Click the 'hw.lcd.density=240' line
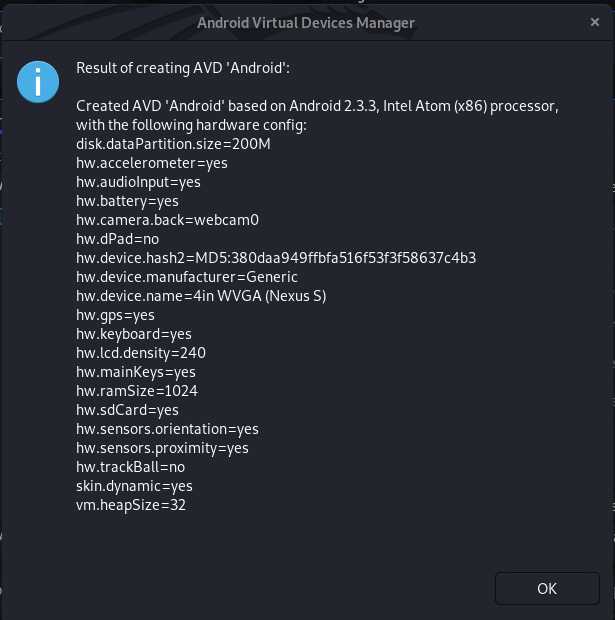Screen dimensions: 615x620 [x=141, y=353]
